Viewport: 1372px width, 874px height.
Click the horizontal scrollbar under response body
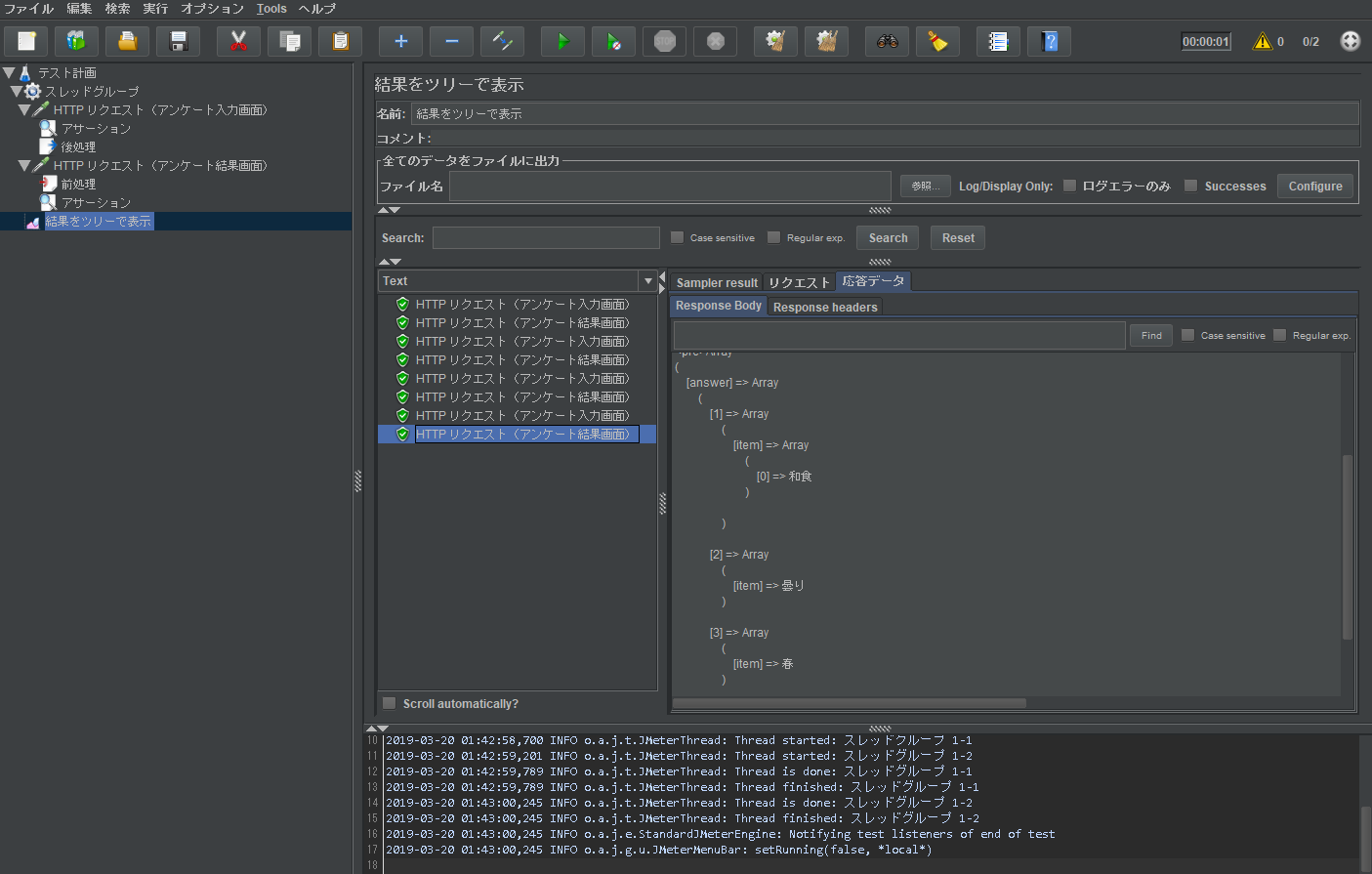(x=850, y=703)
